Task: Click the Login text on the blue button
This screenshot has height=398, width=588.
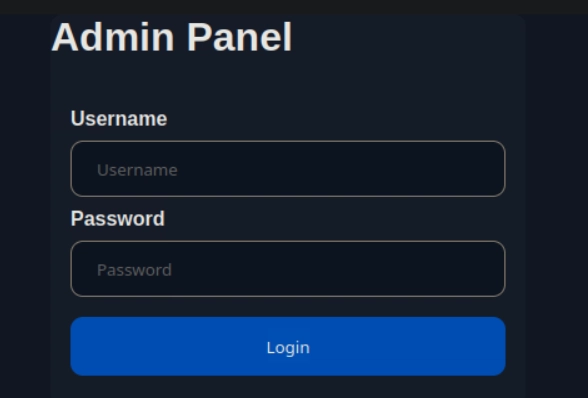Action: pyautogui.click(x=288, y=348)
